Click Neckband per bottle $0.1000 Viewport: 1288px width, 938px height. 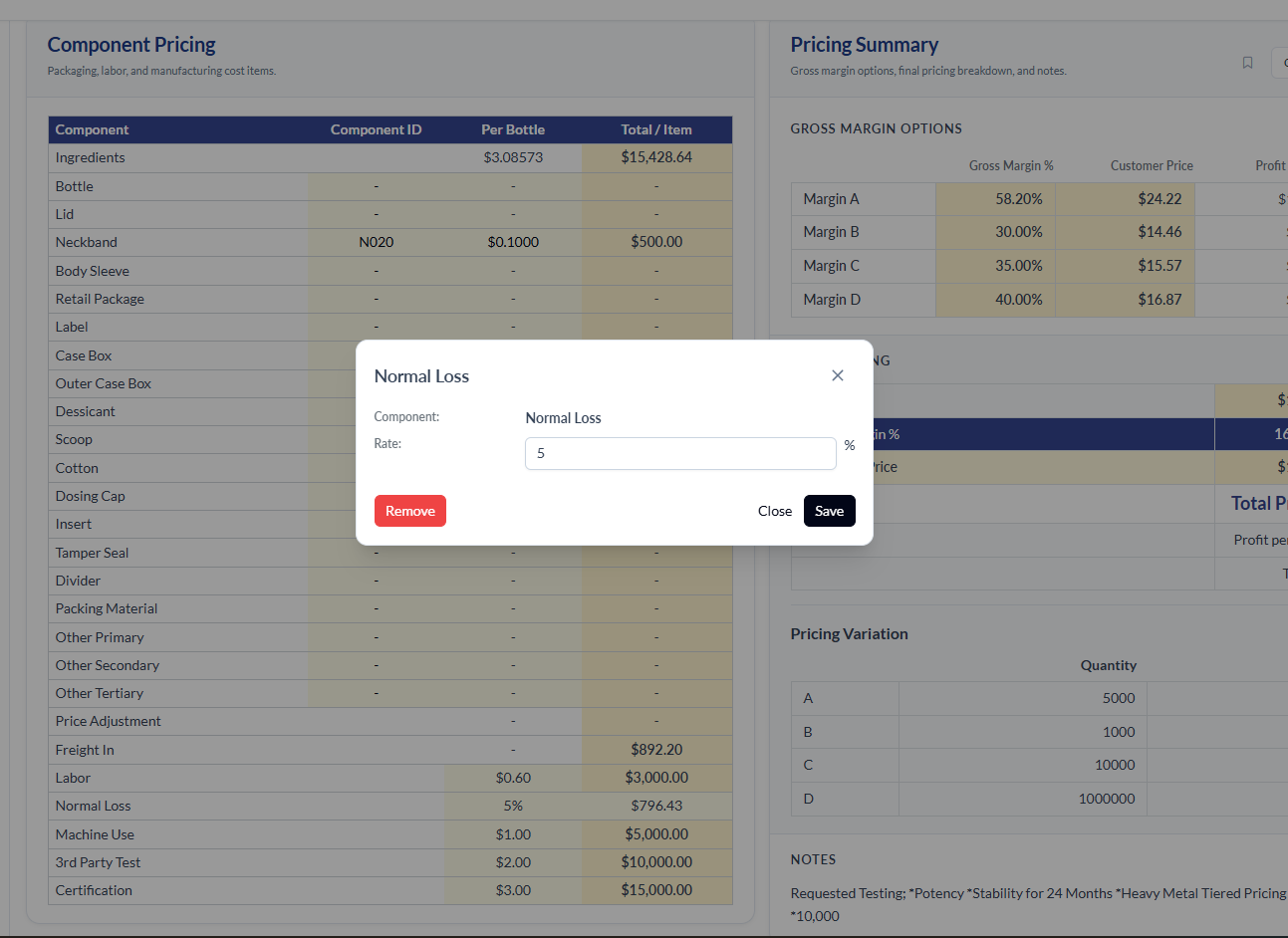[x=513, y=242]
